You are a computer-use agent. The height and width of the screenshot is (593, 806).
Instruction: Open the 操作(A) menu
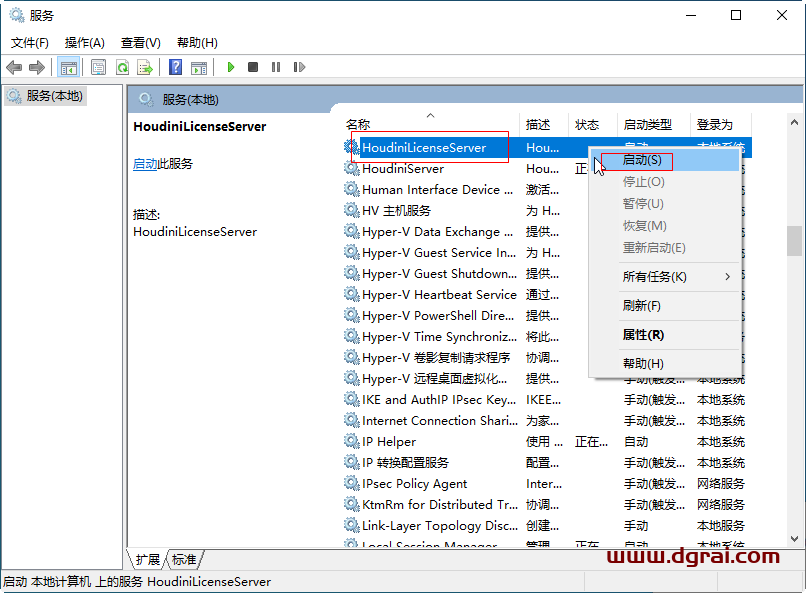[x=85, y=43]
